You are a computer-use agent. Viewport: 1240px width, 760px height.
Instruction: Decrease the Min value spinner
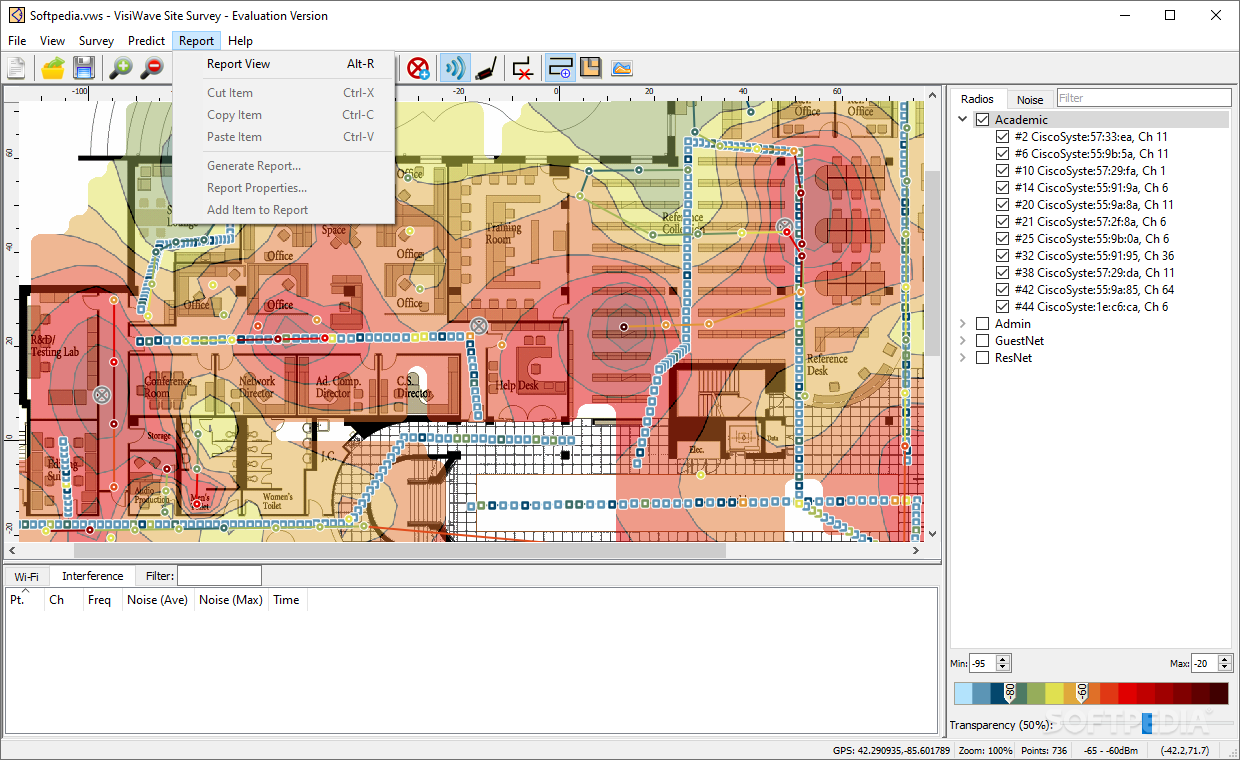pos(1003,667)
